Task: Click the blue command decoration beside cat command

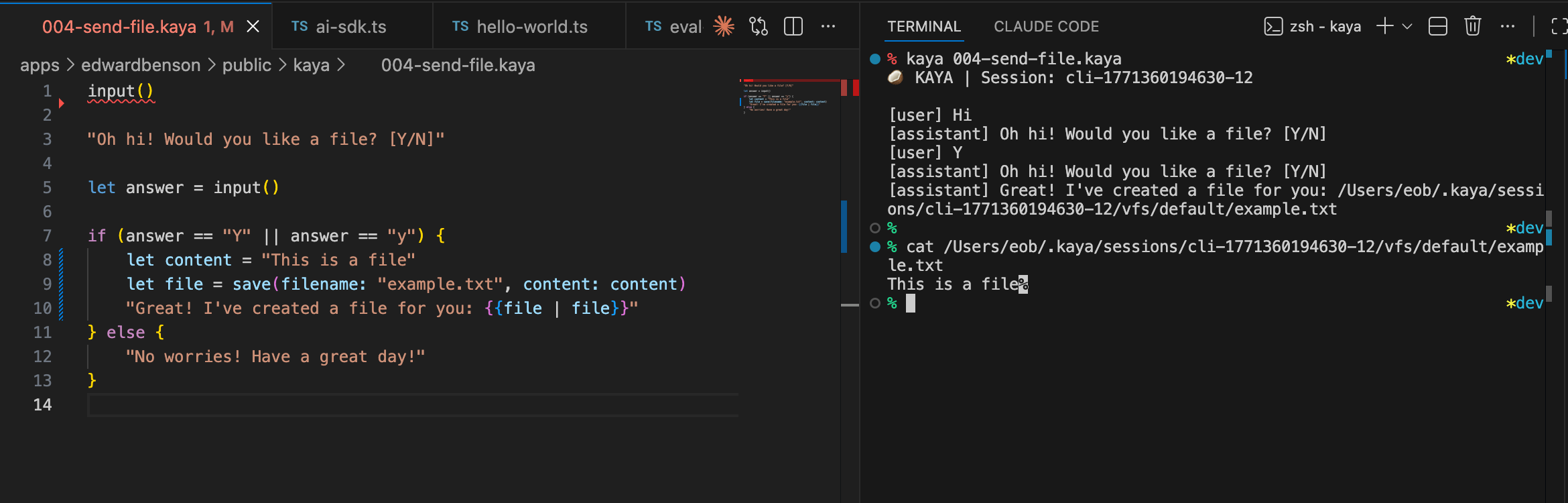Action: [874, 247]
